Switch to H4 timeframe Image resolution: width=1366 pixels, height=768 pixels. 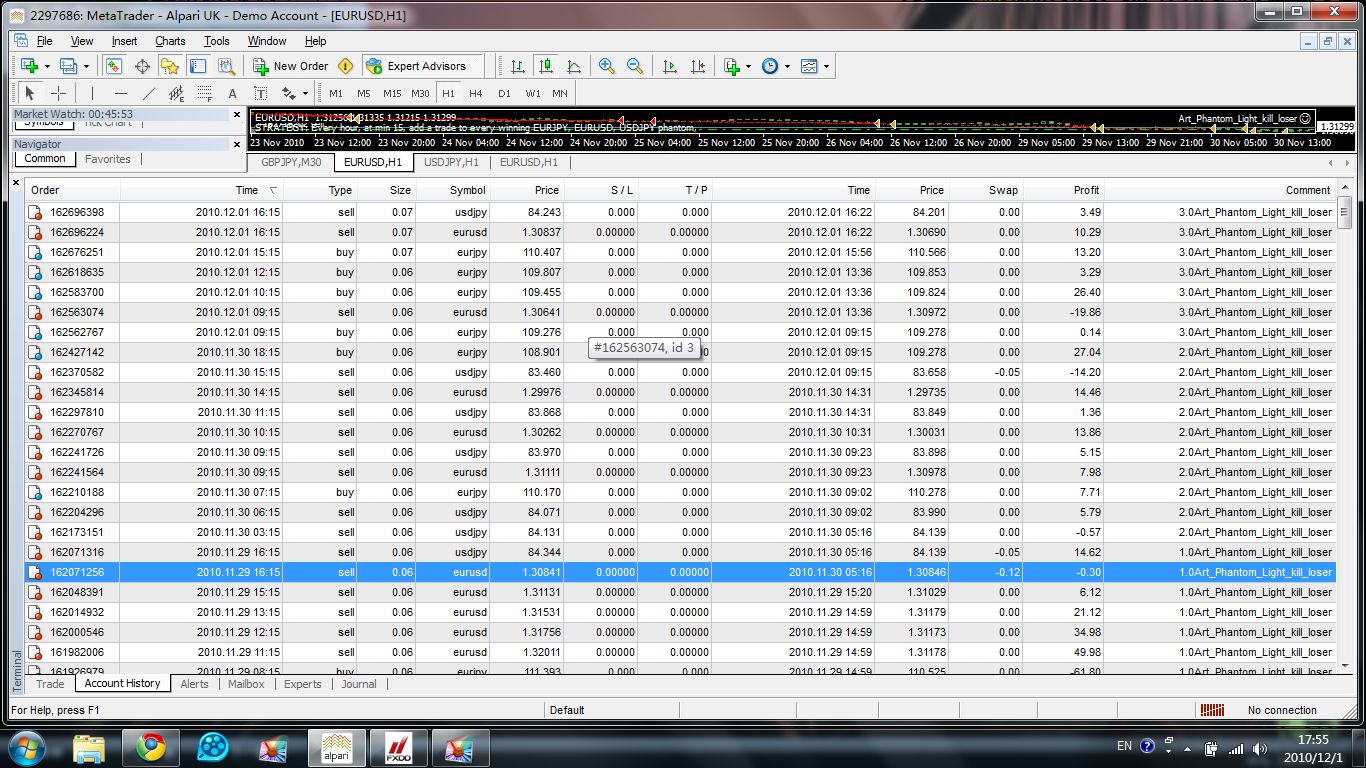(x=476, y=93)
